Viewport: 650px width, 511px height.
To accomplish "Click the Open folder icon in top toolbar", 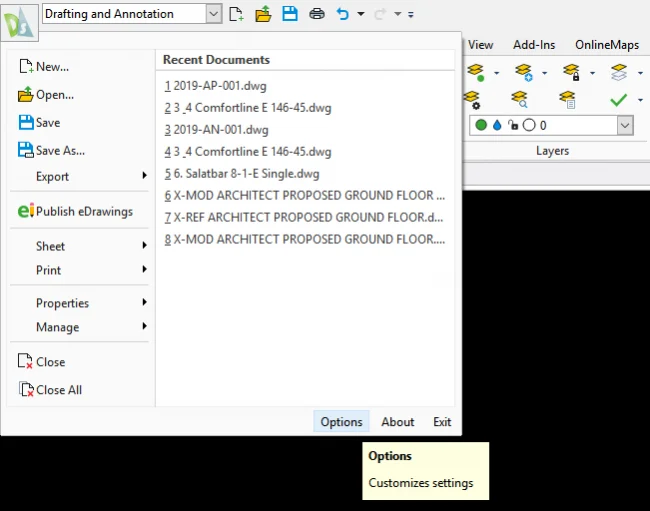I will click(x=263, y=14).
